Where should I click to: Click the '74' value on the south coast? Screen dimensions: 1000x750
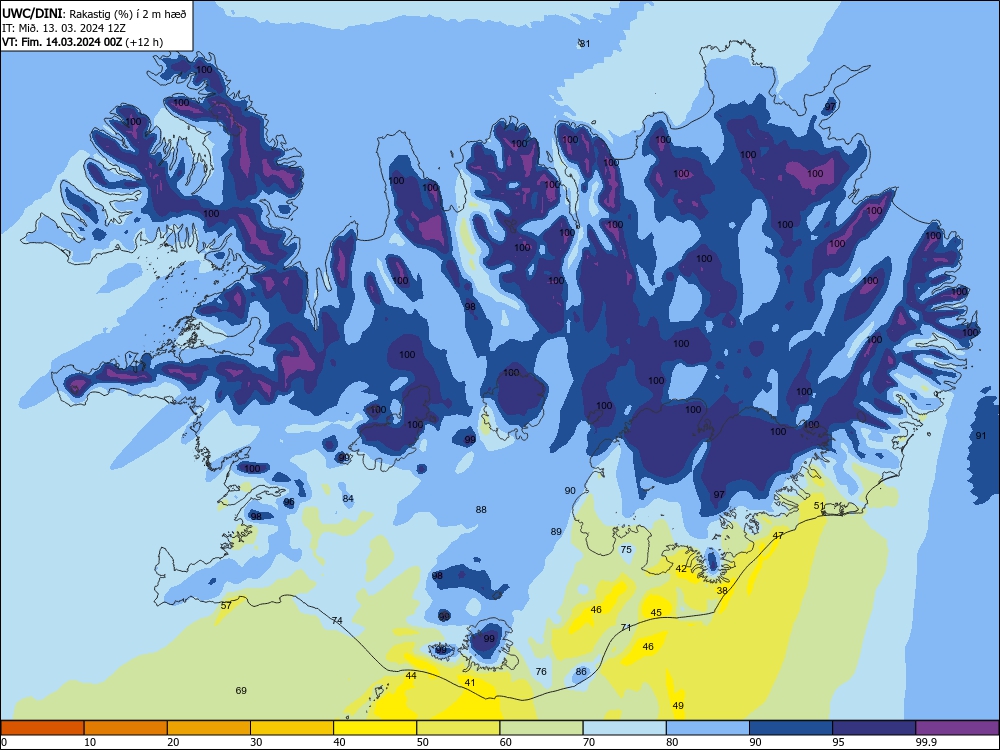click(x=337, y=621)
